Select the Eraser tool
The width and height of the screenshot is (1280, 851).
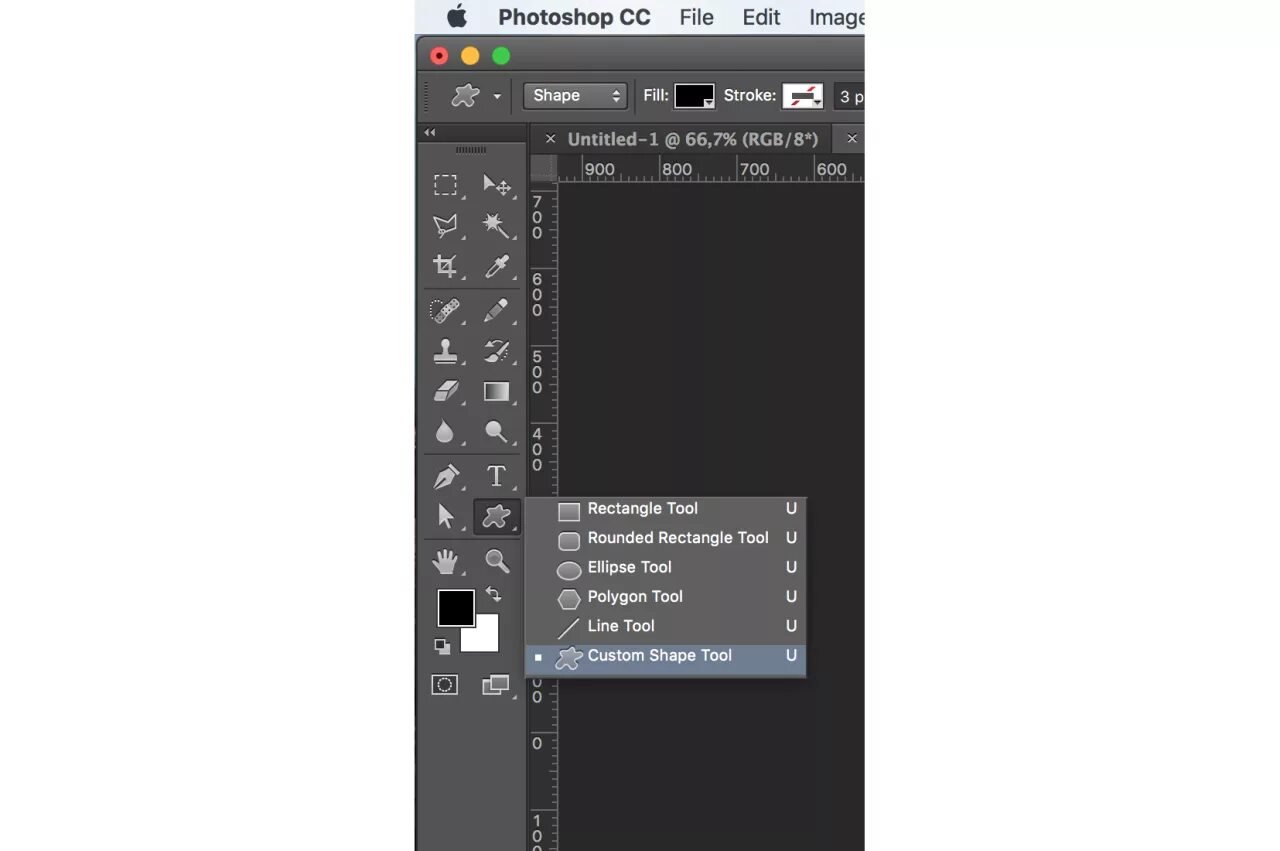tap(445, 391)
